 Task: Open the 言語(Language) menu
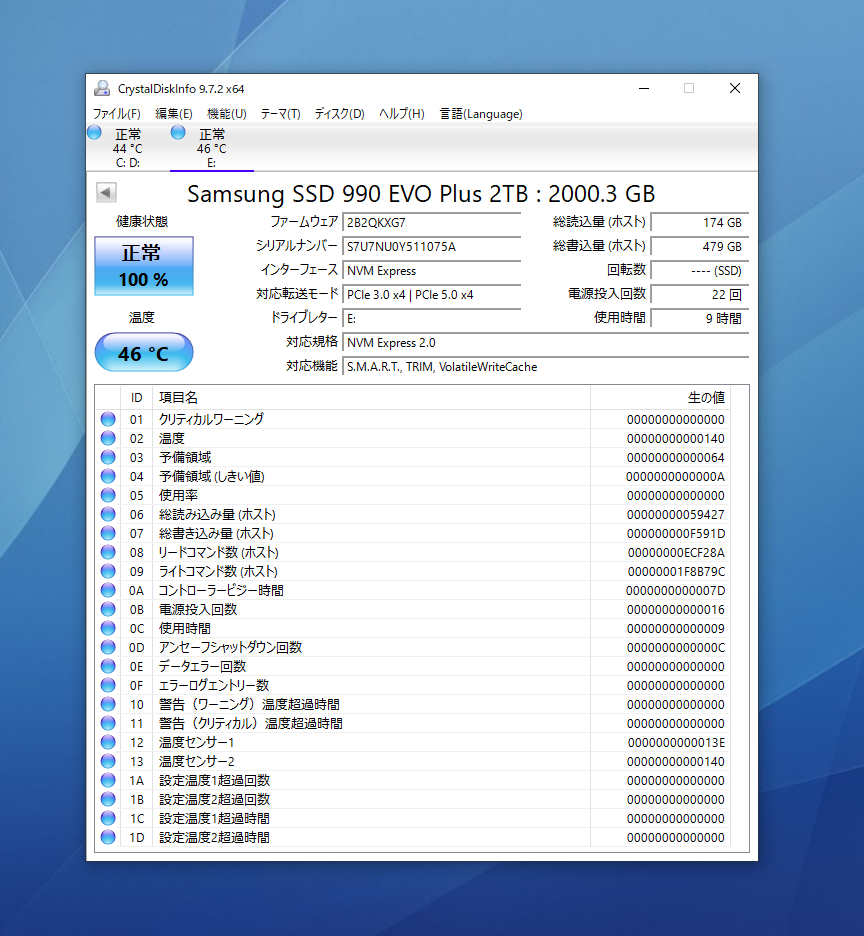click(481, 113)
